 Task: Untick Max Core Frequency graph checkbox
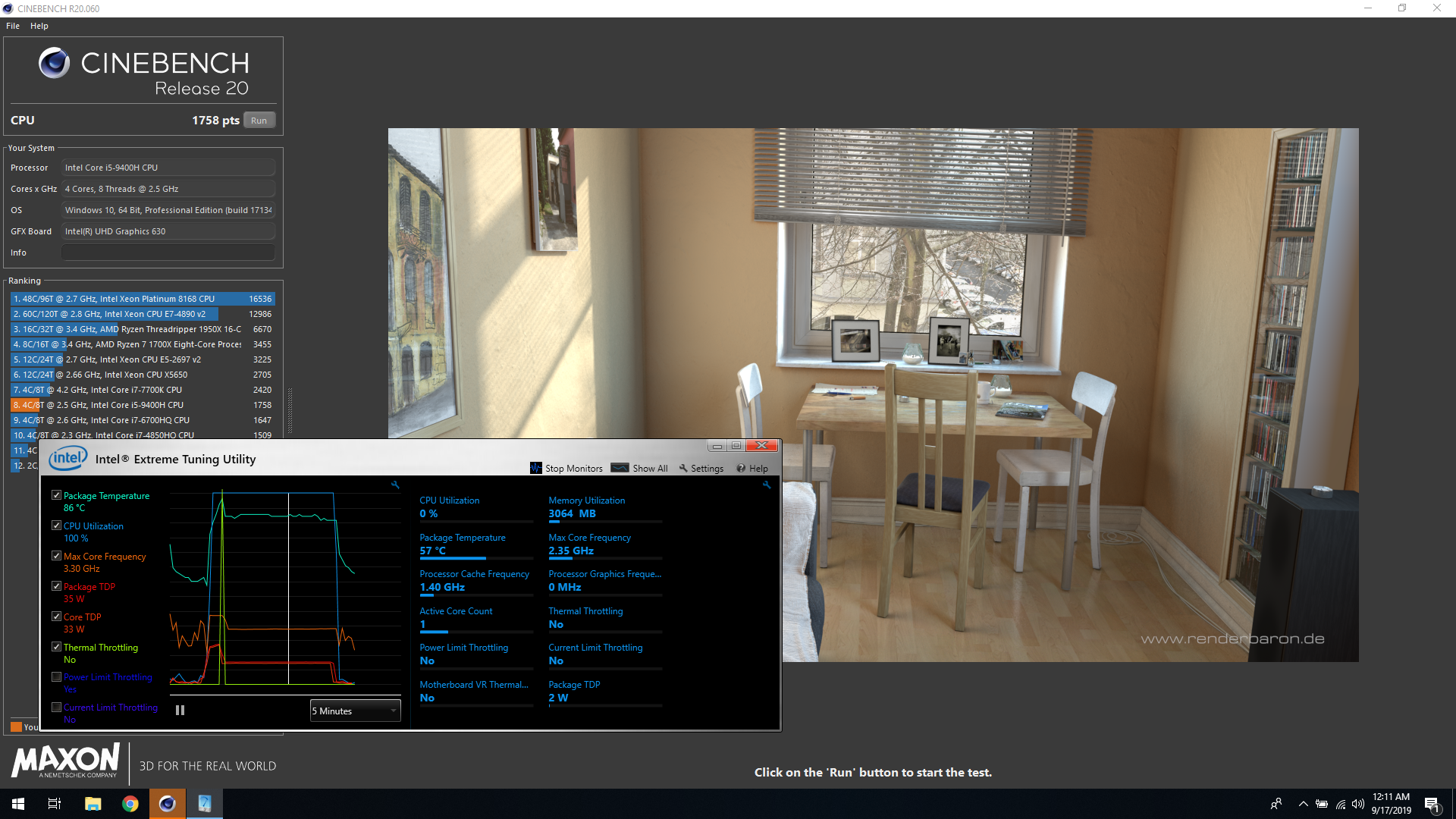(x=56, y=556)
